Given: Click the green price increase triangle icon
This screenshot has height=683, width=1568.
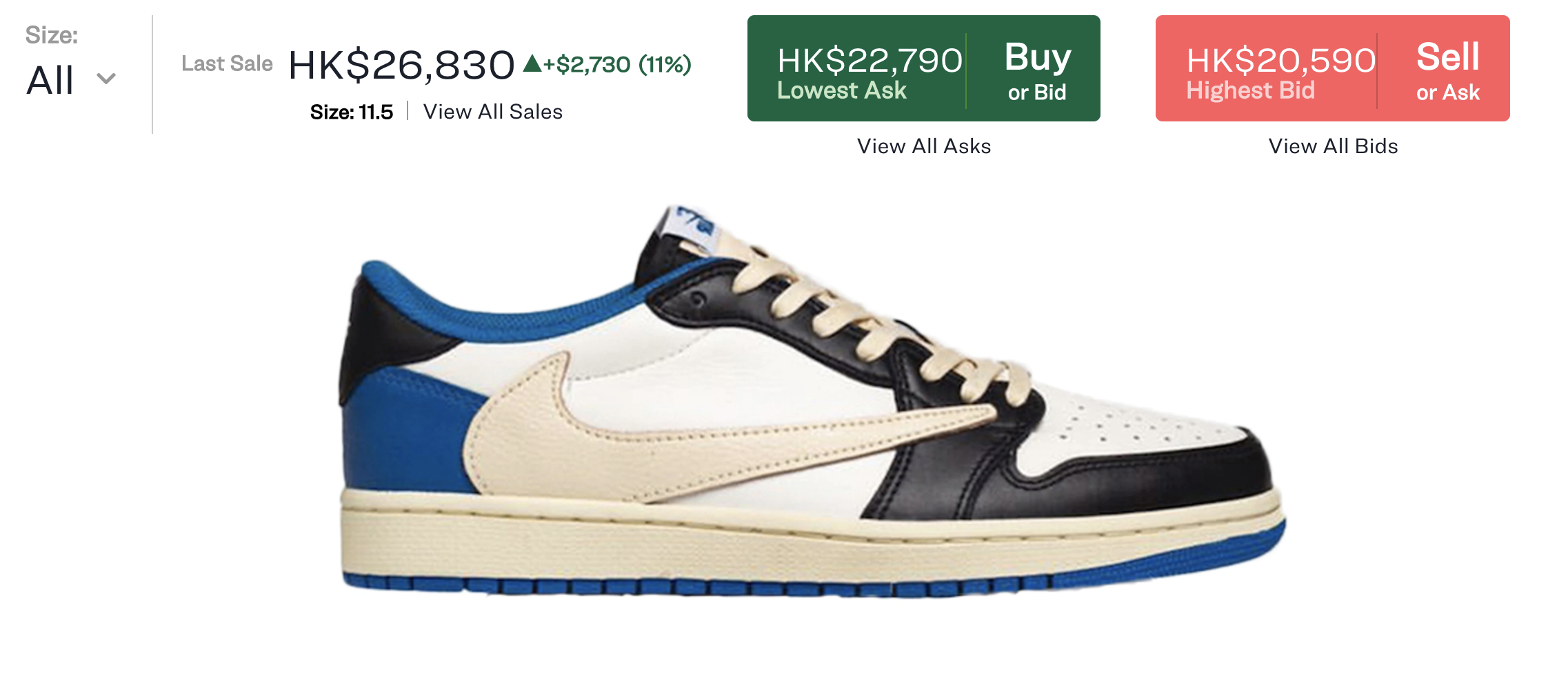Looking at the screenshot, I should pos(532,63).
